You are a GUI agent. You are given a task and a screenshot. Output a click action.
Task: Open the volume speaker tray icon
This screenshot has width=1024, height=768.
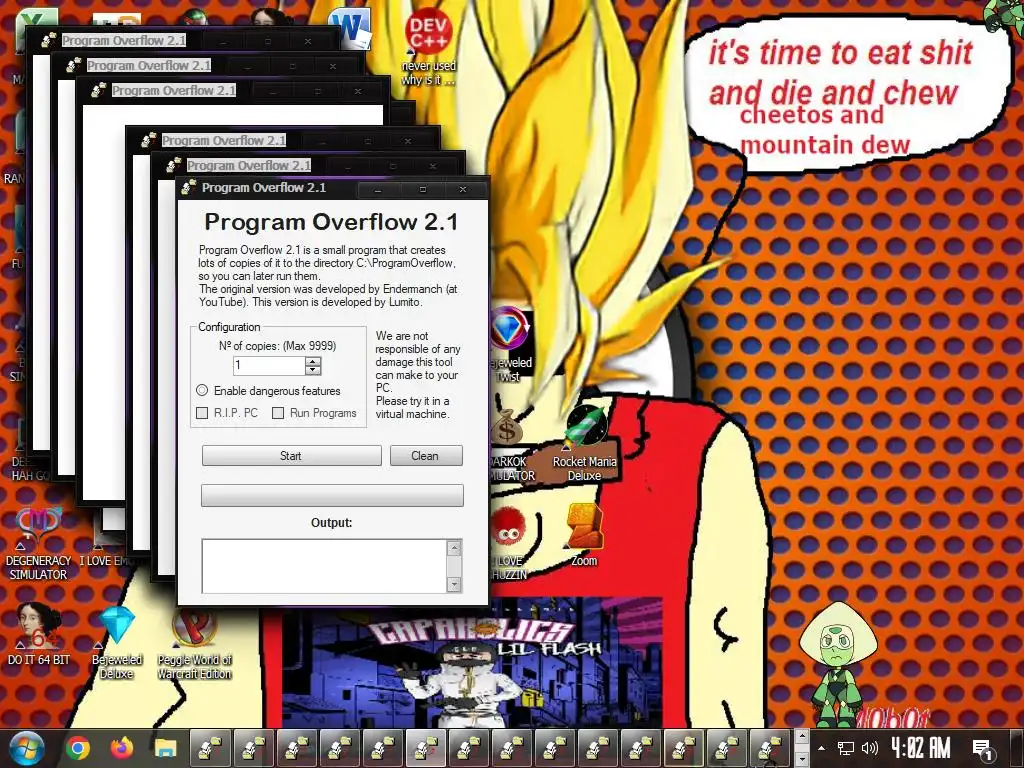tap(870, 748)
